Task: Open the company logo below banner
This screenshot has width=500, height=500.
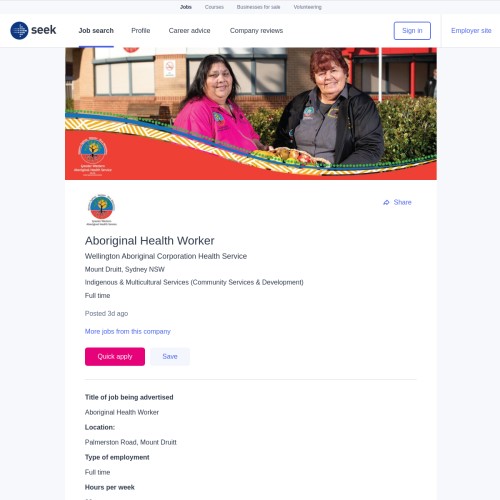Action: (101, 210)
